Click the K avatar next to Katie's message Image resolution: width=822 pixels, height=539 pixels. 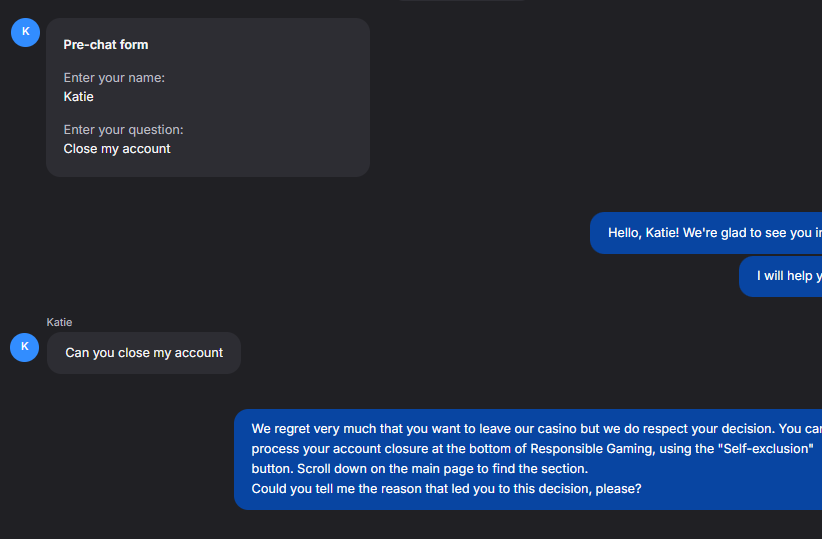click(x=25, y=347)
